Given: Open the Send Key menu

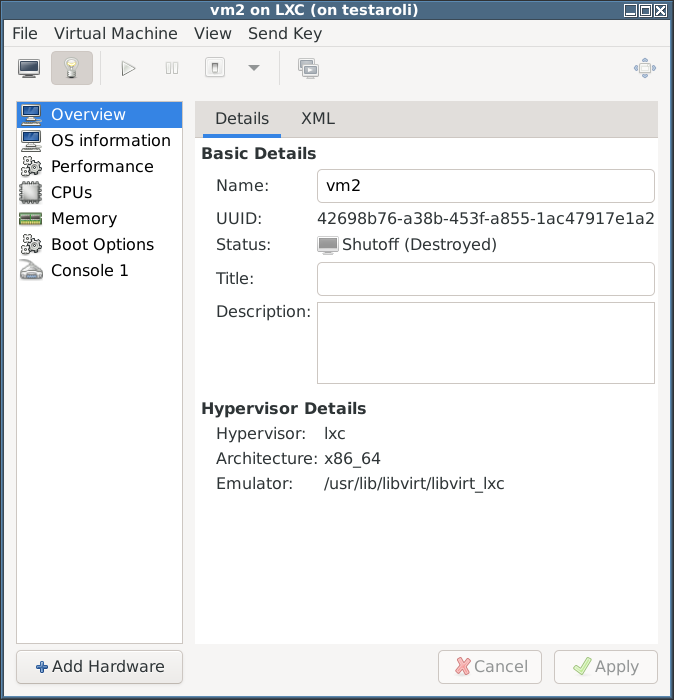Looking at the screenshot, I should tap(285, 33).
